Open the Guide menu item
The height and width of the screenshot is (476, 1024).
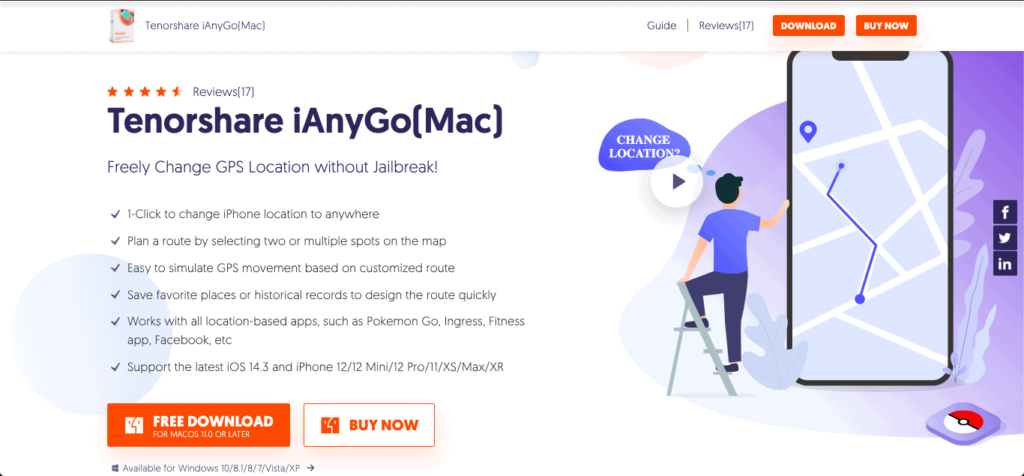pos(662,26)
